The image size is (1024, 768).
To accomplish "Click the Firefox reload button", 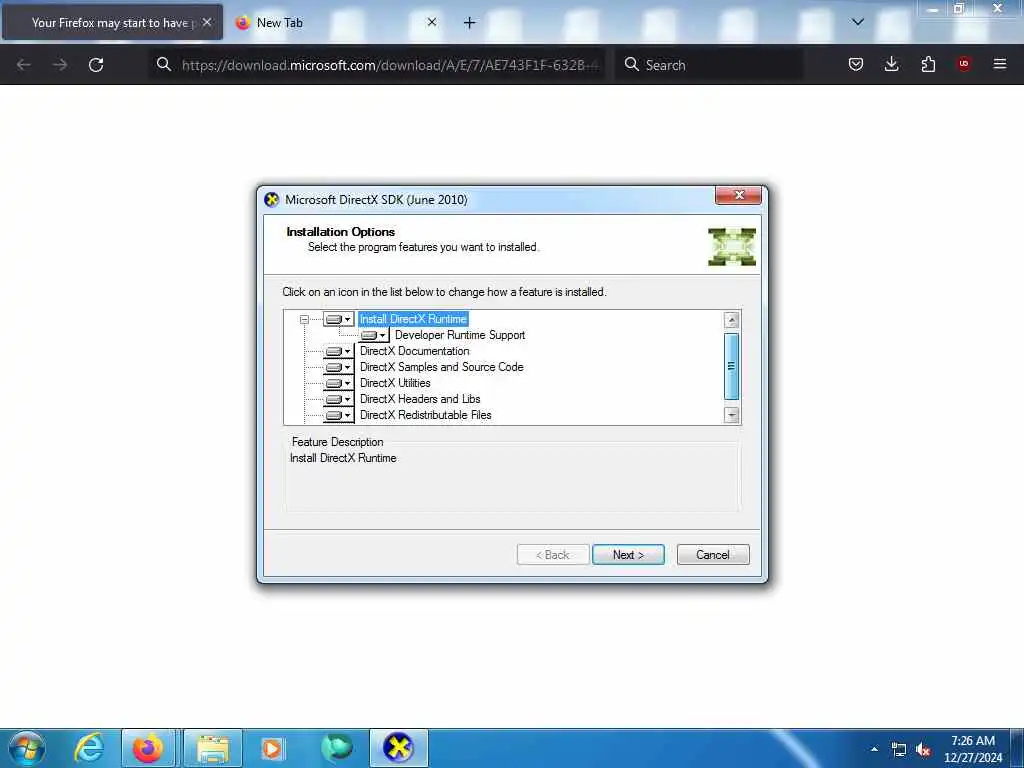I will (x=96, y=65).
